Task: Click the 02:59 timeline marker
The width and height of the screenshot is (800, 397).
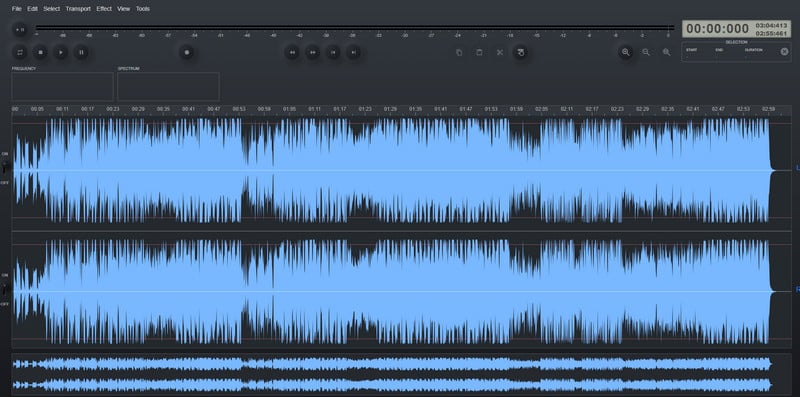Action: click(768, 109)
